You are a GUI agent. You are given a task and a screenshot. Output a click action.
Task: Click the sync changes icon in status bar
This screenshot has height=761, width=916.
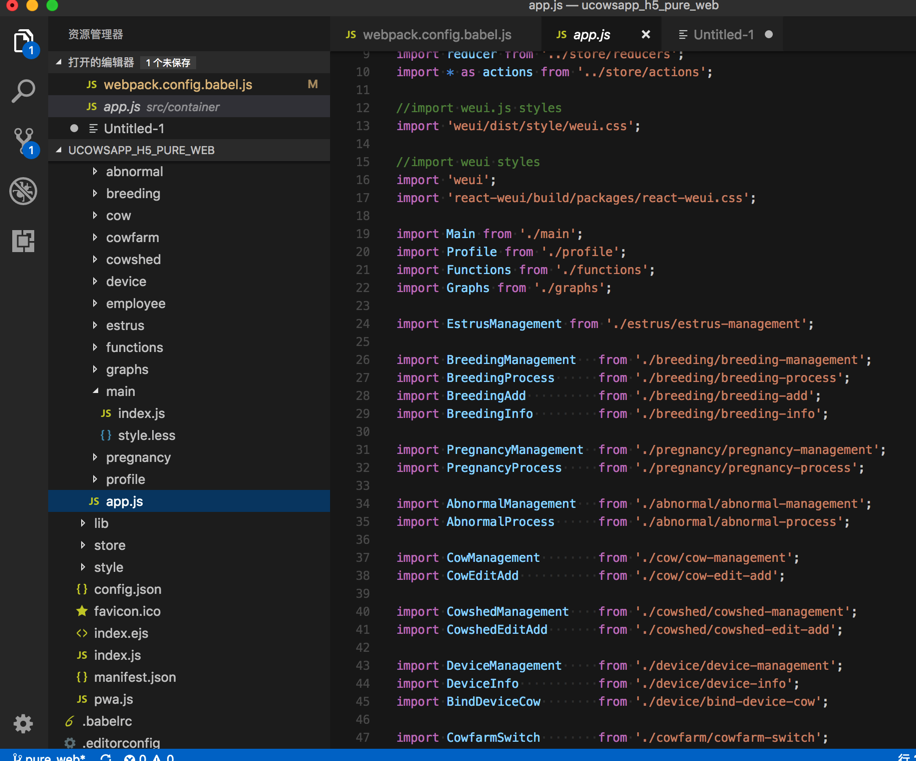point(106,757)
